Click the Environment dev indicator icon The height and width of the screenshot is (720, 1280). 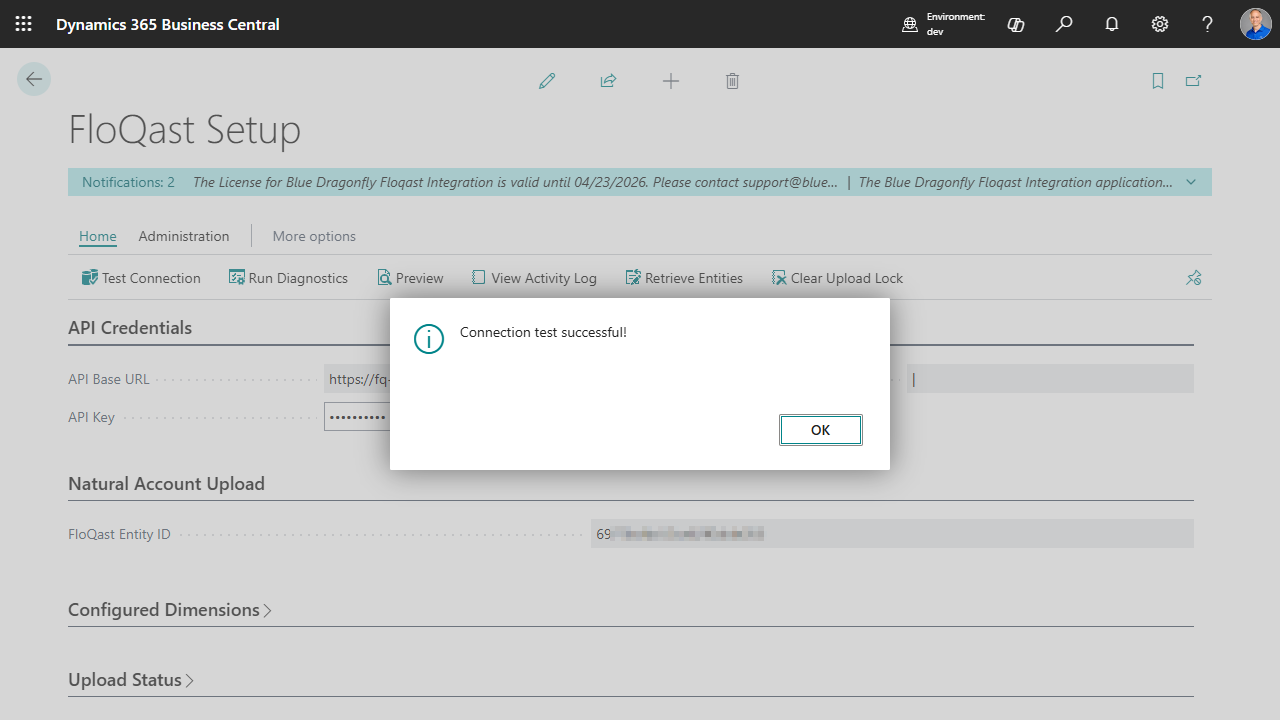[910, 25]
